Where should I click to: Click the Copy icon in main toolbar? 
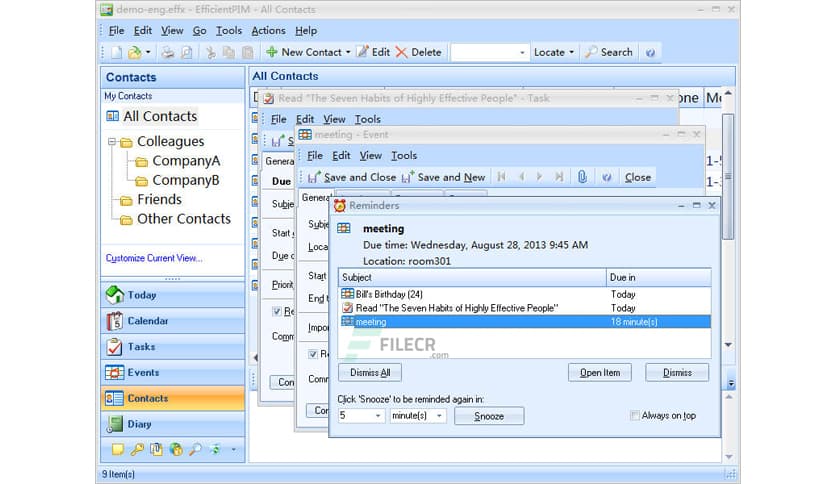tap(229, 52)
